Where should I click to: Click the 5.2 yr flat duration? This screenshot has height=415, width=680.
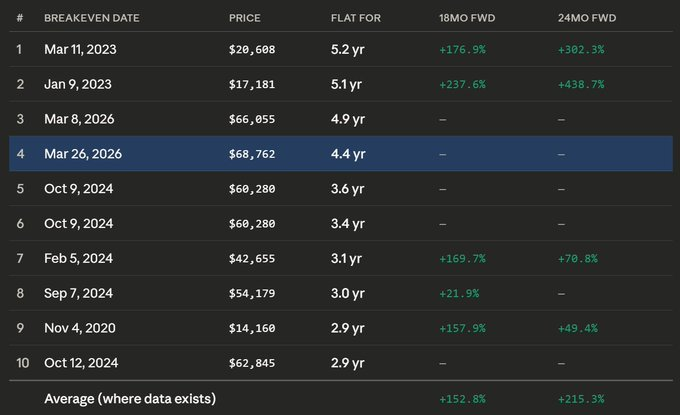point(348,49)
